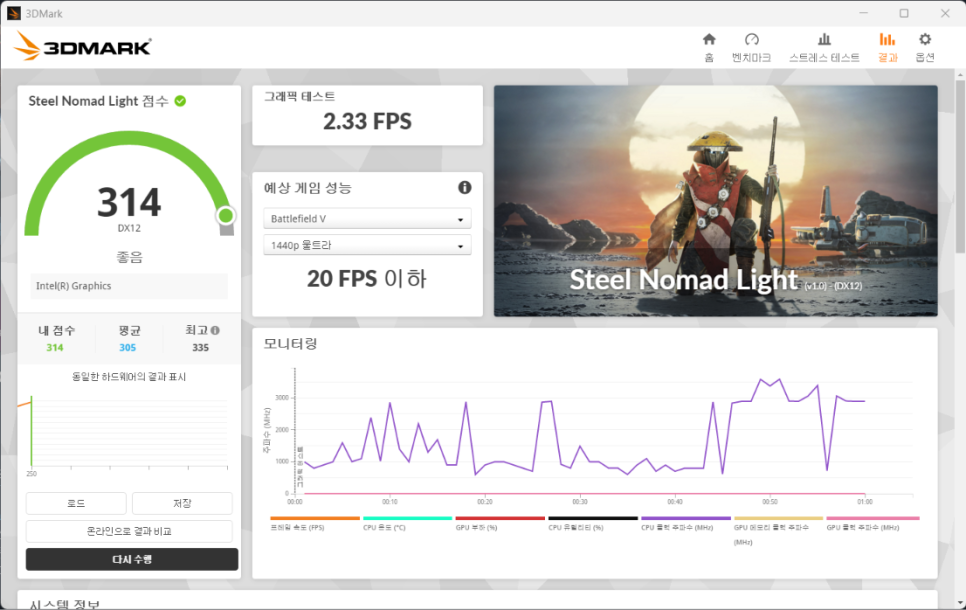The image size is (966, 610).
Task: Click the 3DMark app icon in title bar
Action: (x=14, y=13)
